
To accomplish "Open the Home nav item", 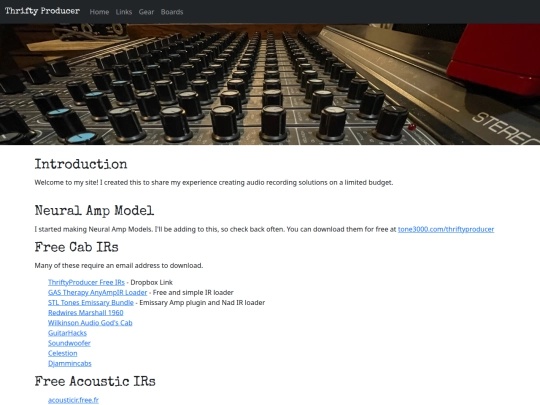I will (x=99, y=12).
